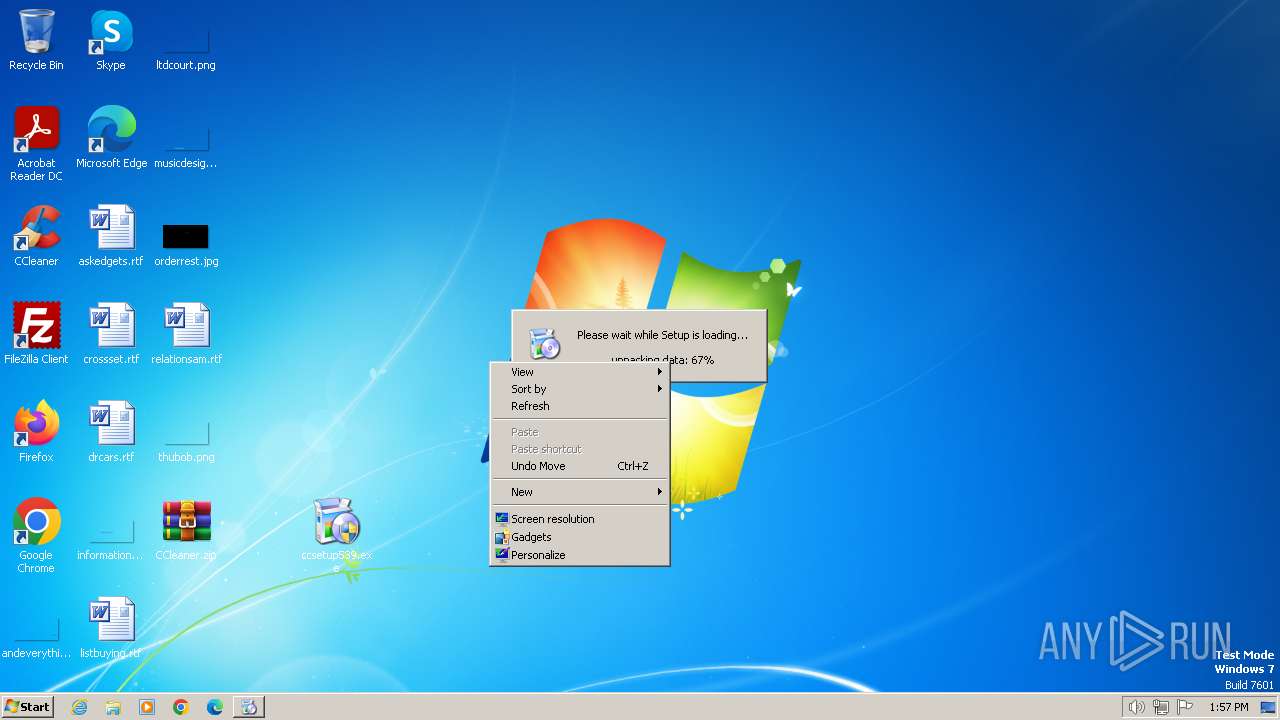Select Microsoft Edge desktop shortcut

pos(111,138)
